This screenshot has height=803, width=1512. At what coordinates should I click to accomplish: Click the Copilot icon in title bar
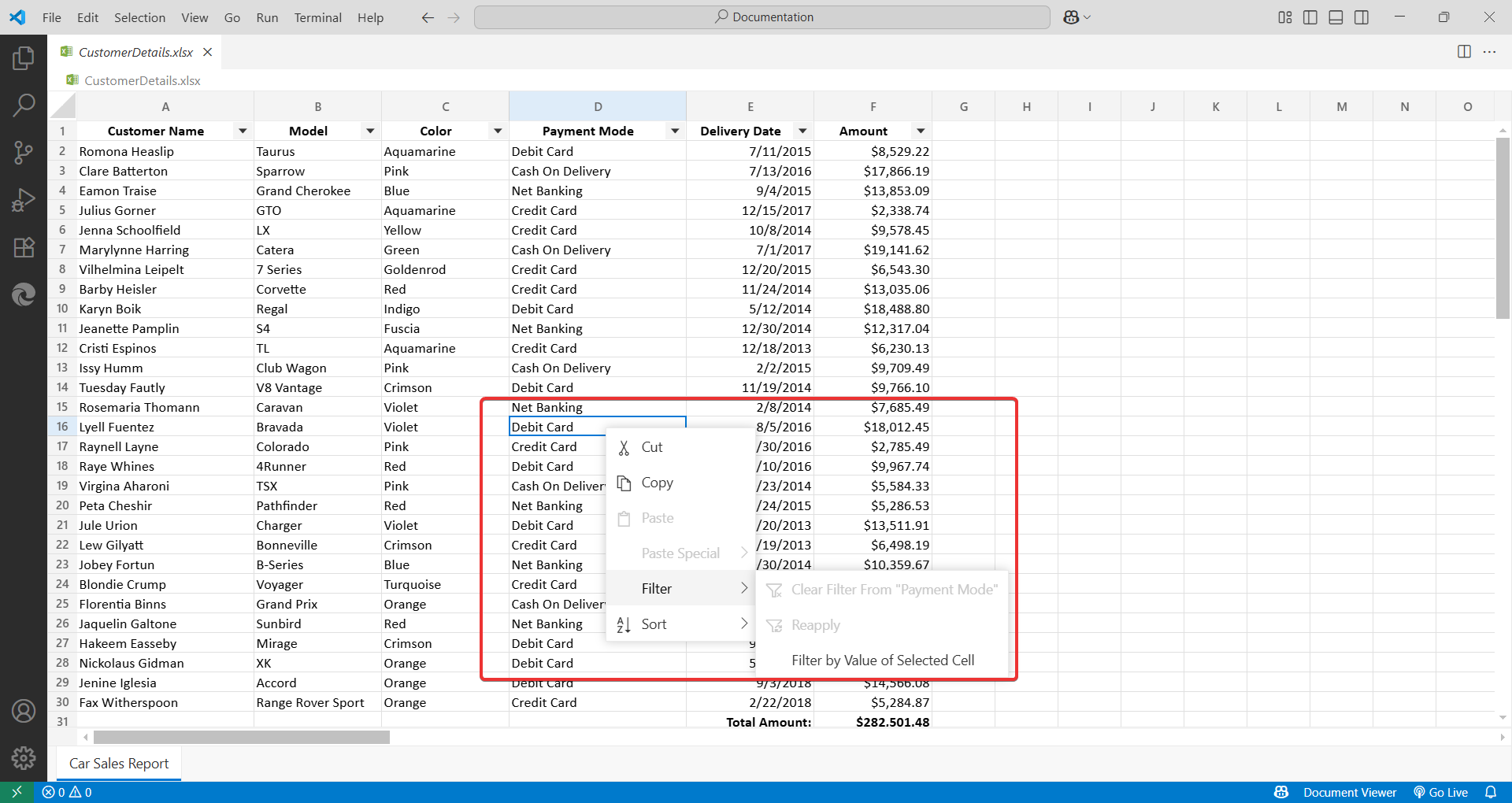click(1071, 17)
